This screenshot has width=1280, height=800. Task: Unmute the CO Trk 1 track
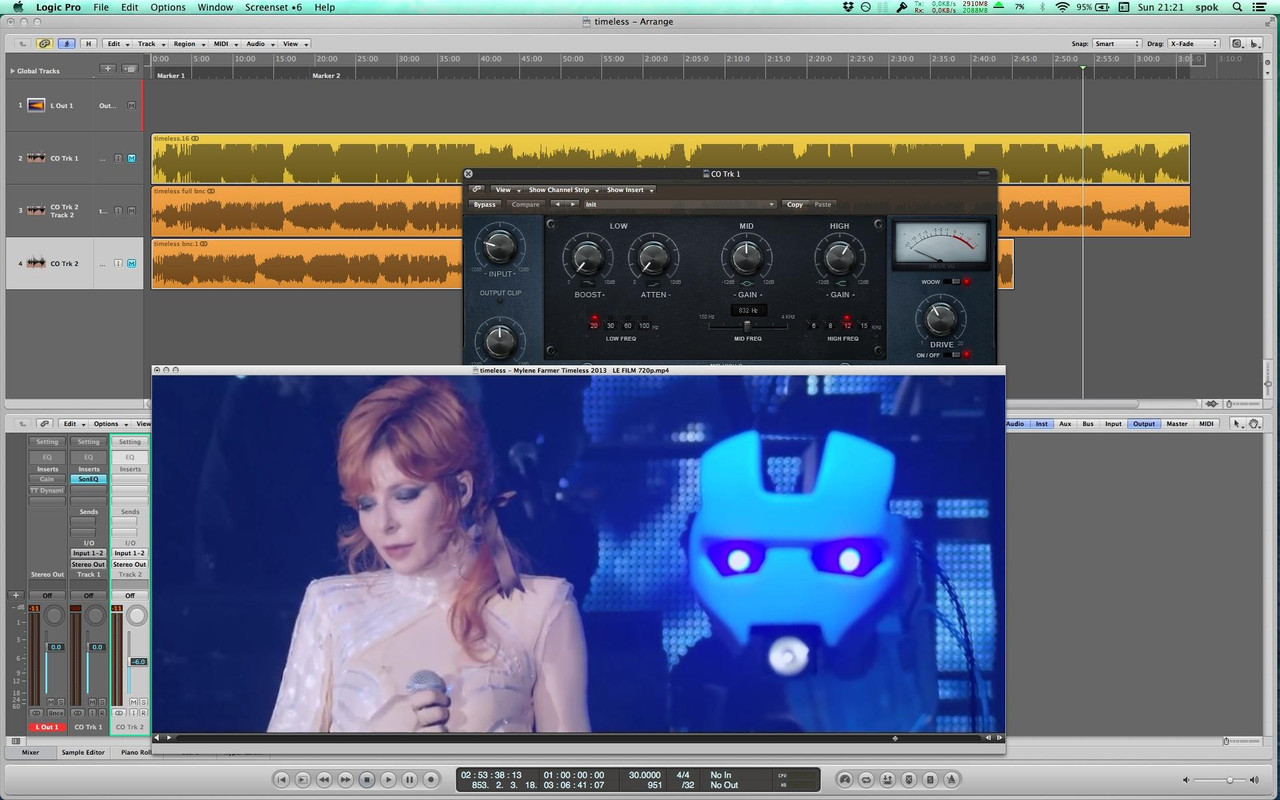[x=131, y=158]
